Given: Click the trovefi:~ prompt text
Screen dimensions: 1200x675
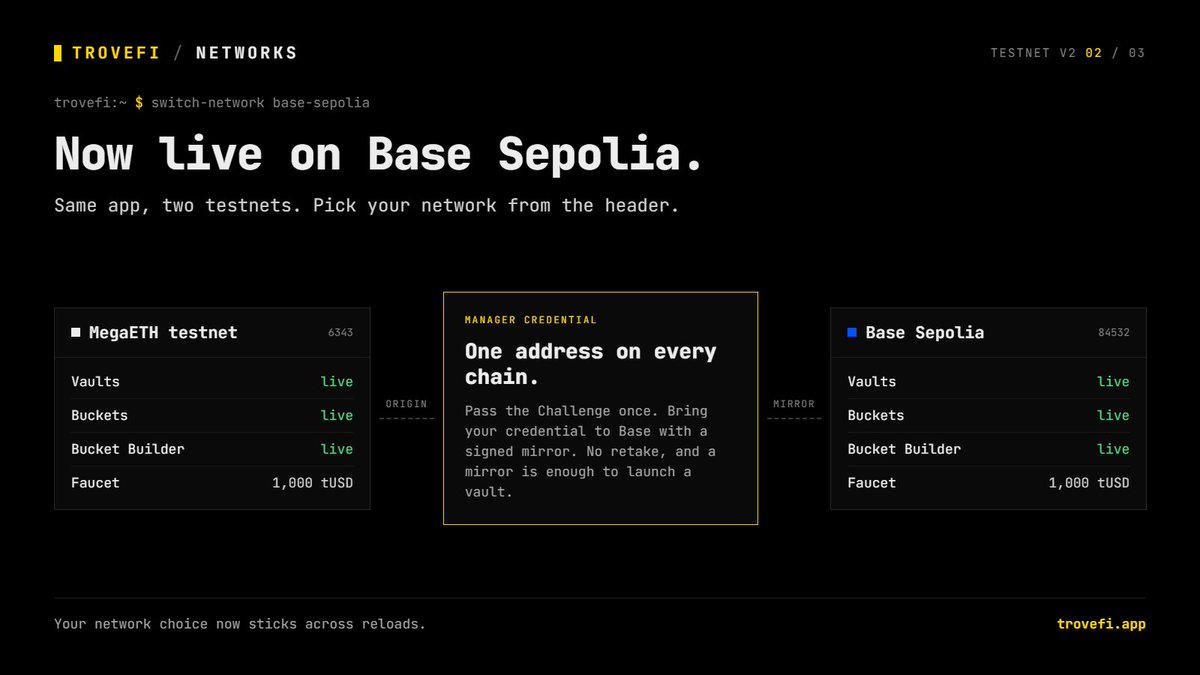Looking at the screenshot, I should (x=90, y=103).
